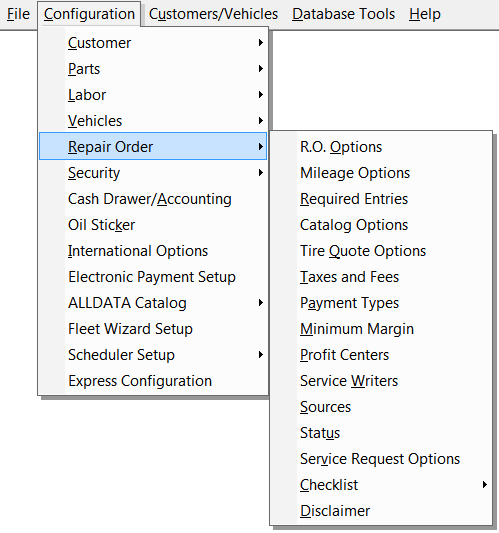Expand the Checklist submenu
Viewport: 499px width, 533px height.
pyautogui.click(x=381, y=485)
